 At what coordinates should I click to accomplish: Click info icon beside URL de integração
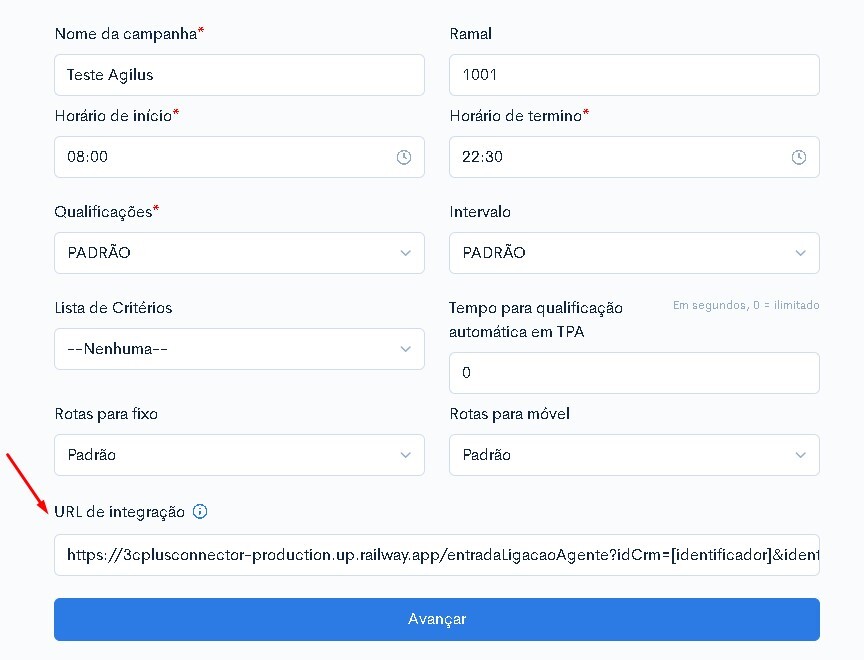tap(200, 511)
